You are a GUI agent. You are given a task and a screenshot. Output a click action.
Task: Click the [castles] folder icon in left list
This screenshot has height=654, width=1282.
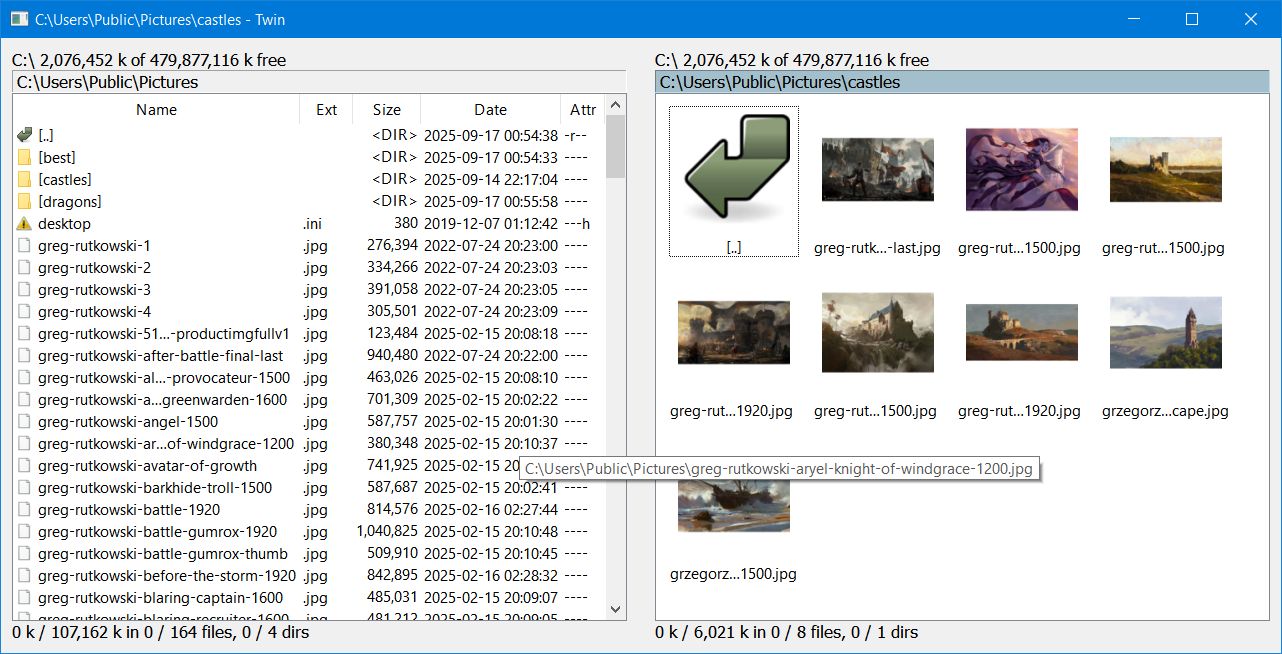click(x=25, y=179)
